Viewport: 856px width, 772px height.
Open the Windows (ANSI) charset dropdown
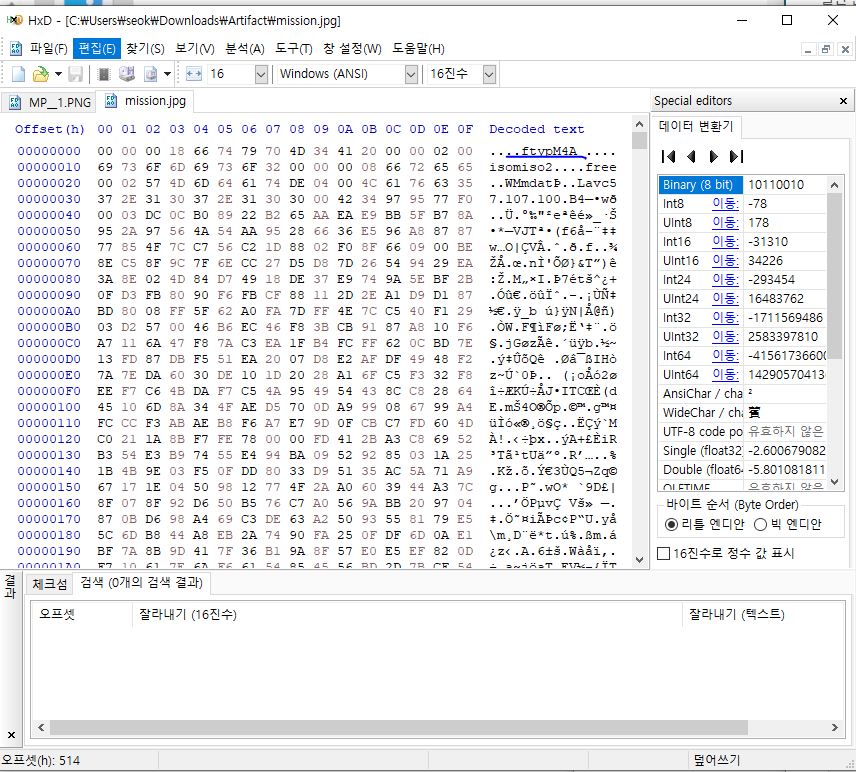412,74
